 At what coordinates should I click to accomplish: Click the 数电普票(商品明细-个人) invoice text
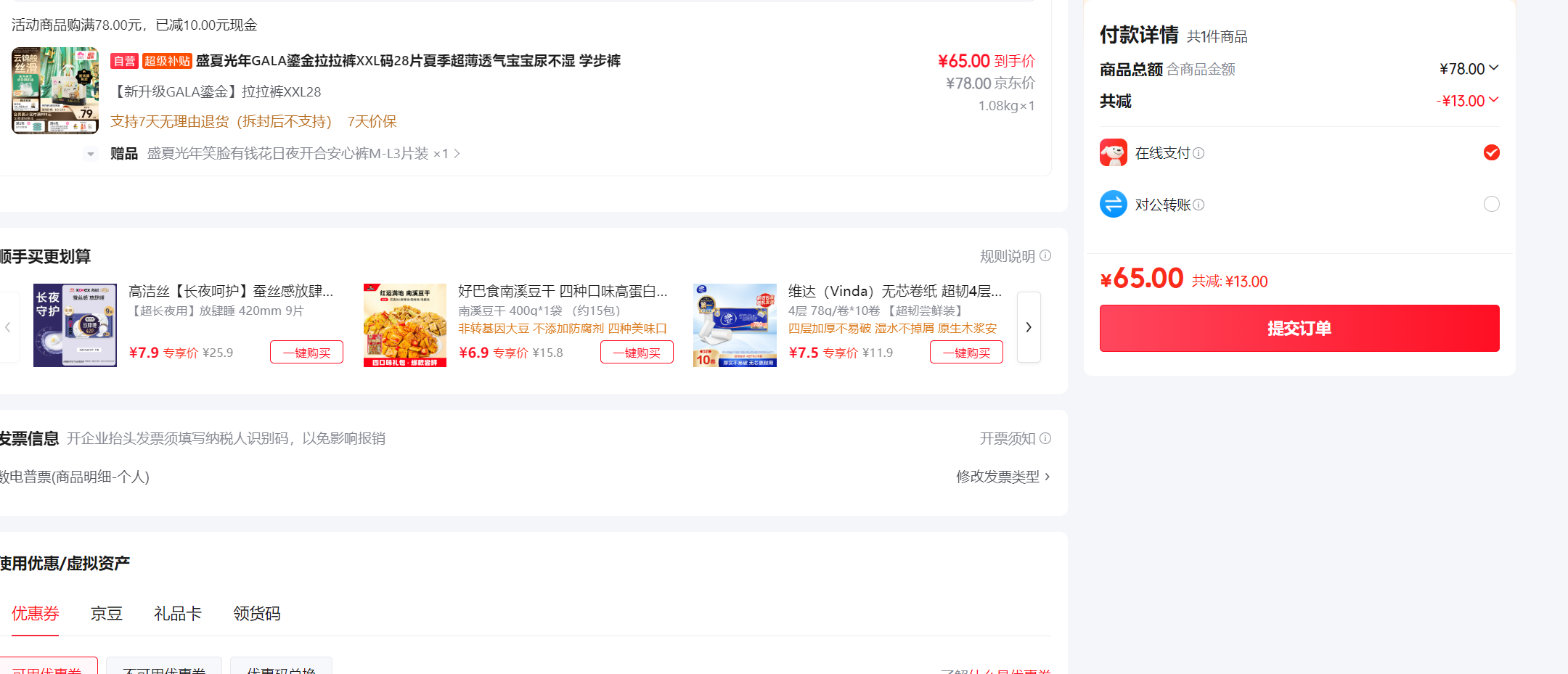tap(75, 477)
